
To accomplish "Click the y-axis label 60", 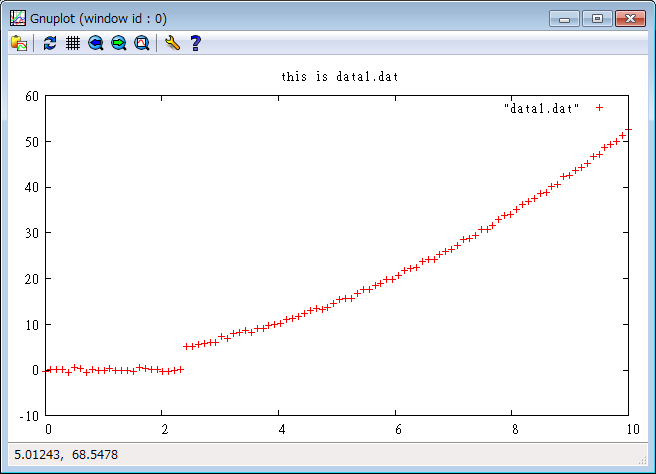I will 32,96.
